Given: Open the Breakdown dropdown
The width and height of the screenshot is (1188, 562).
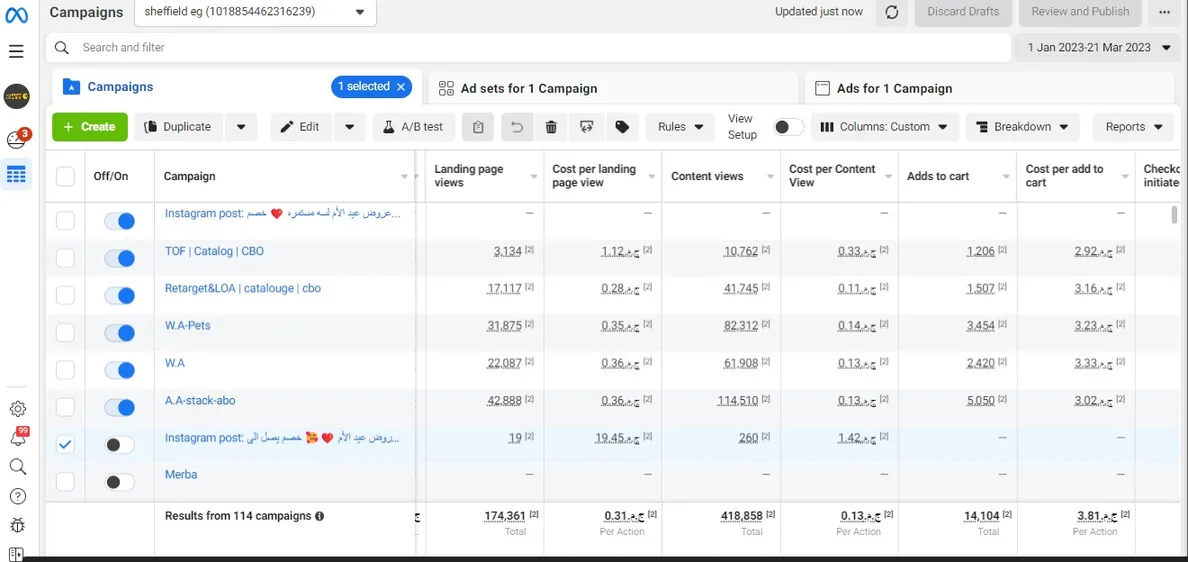Looking at the screenshot, I should [x=1023, y=127].
